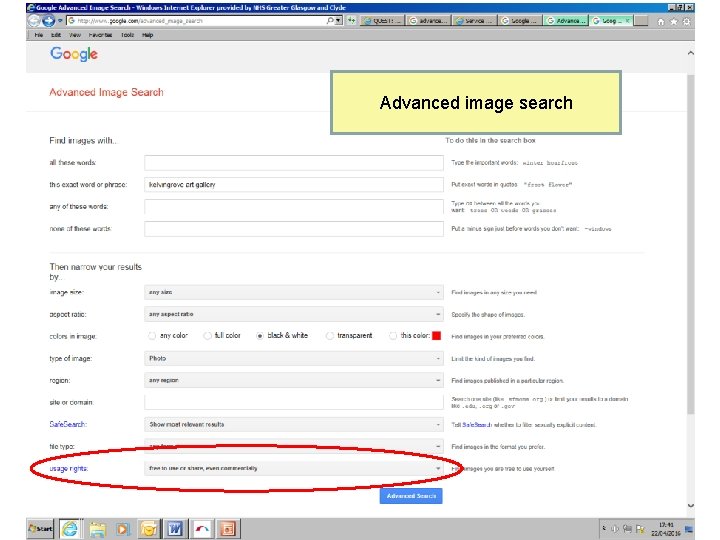The height and width of the screenshot is (540, 720).
Task: Close the active browser tab with its X
Action: tap(627, 21)
